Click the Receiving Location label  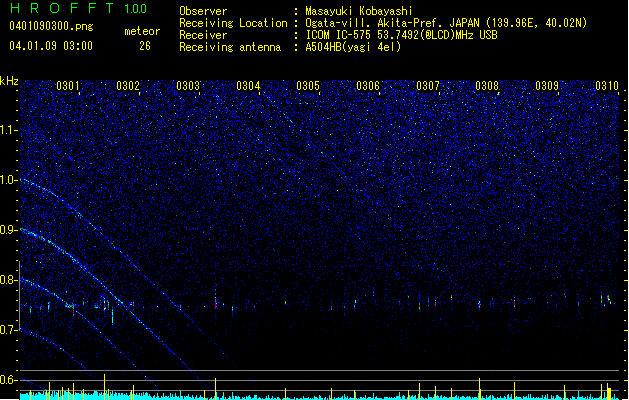(233, 23)
